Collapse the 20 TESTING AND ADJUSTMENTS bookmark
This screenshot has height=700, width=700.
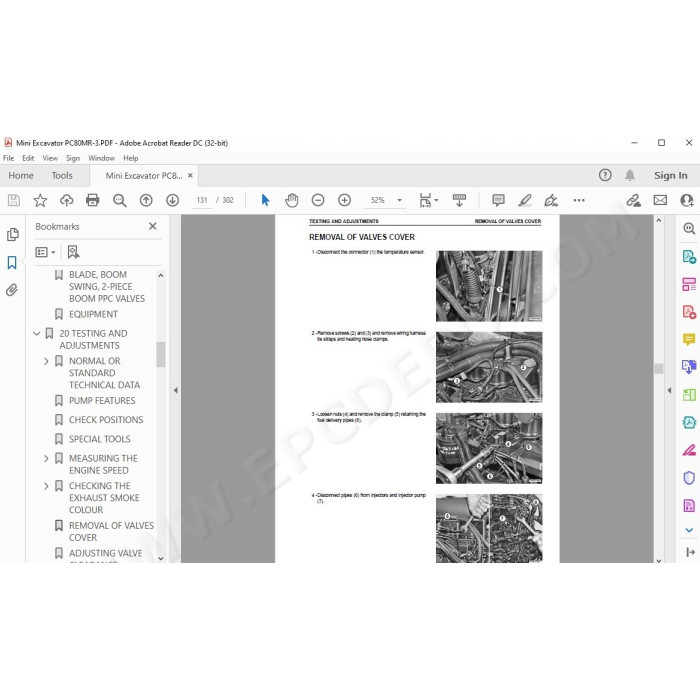click(37, 333)
